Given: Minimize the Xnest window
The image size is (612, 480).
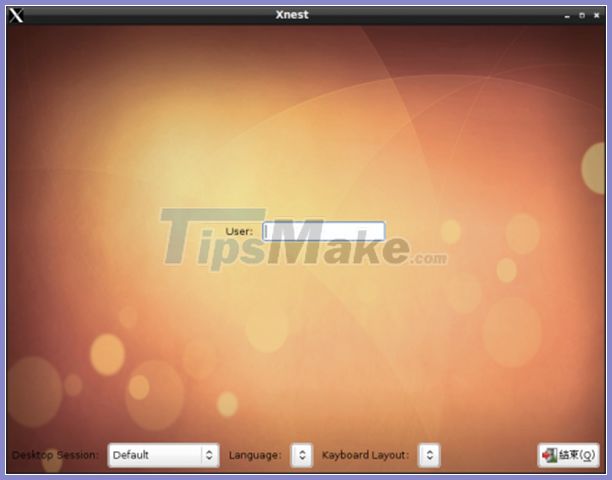Looking at the screenshot, I should point(567,16).
